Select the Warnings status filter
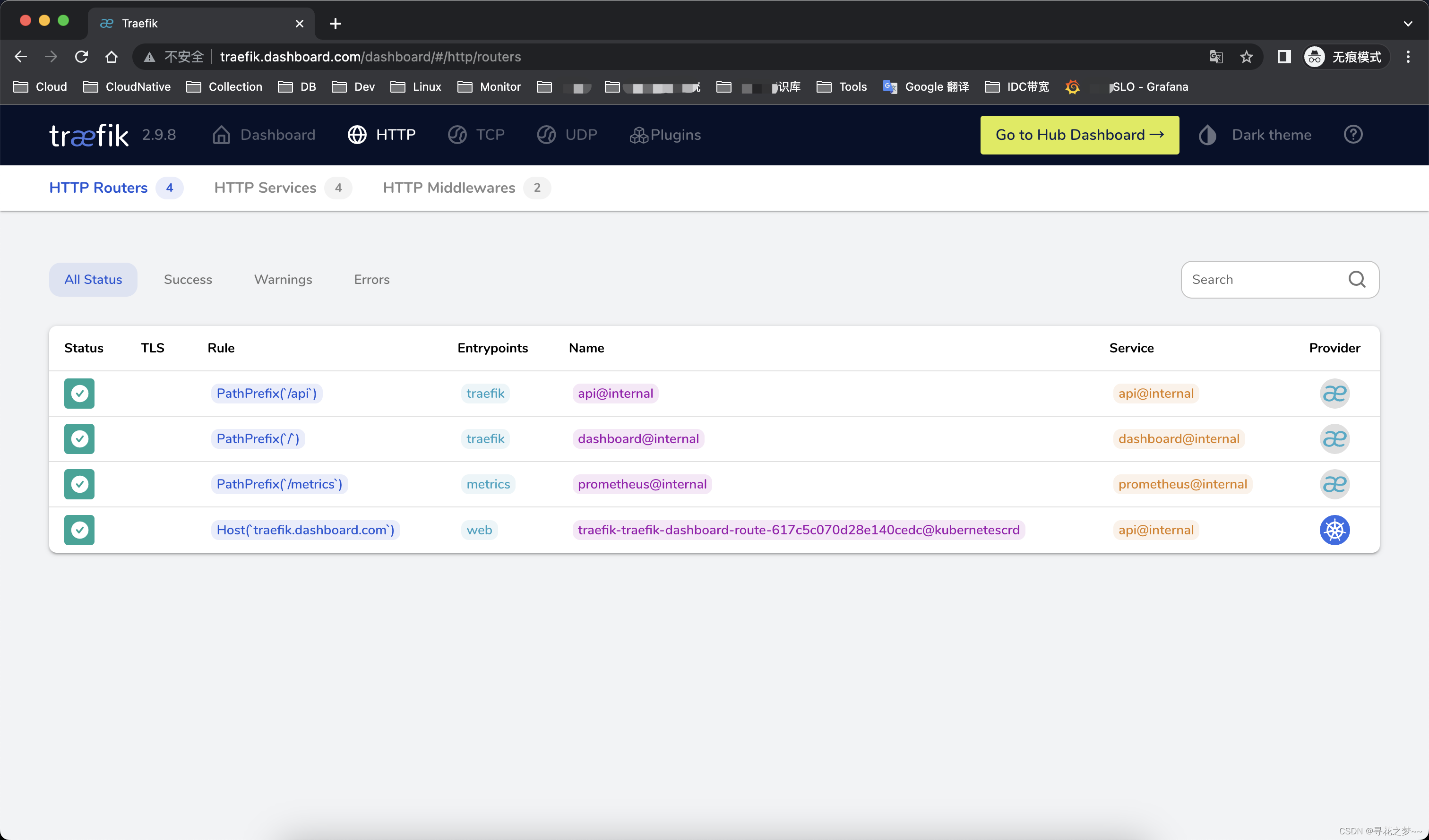The width and height of the screenshot is (1429, 840). (283, 279)
